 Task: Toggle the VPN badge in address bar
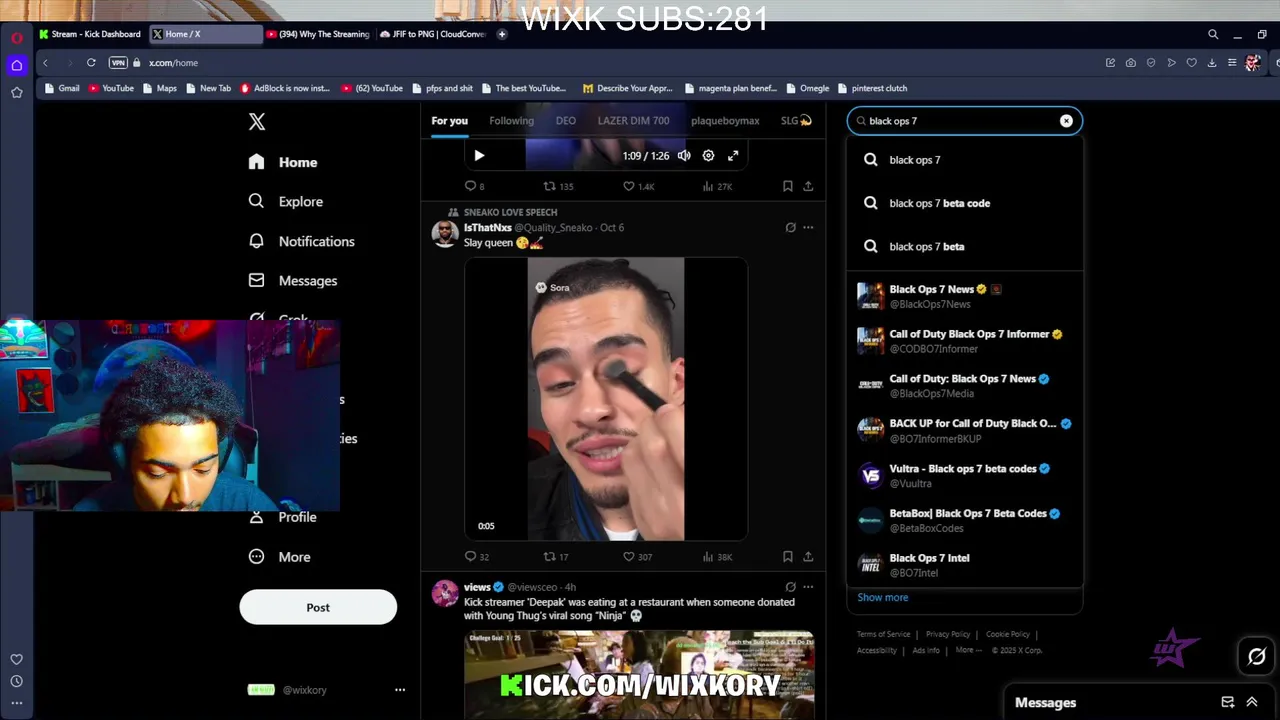118,62
